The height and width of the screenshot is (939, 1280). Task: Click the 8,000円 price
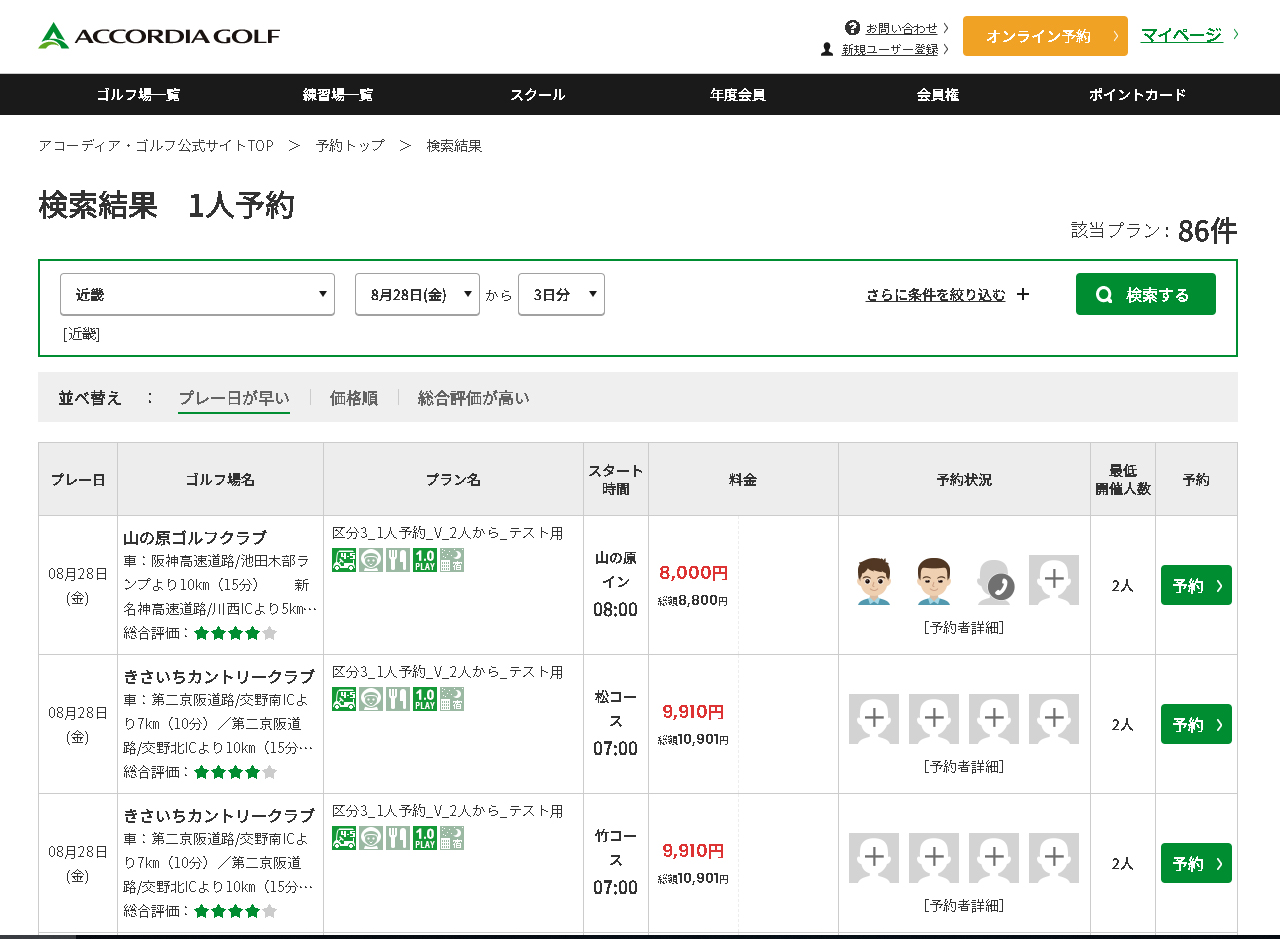pos(693,573)
